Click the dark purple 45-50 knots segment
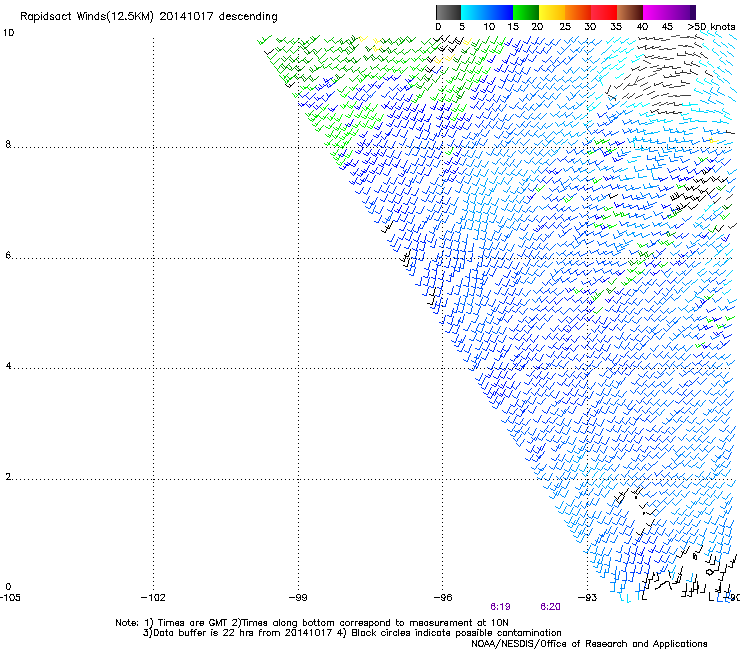Screen dimensions: 740x650 [682, 12]
